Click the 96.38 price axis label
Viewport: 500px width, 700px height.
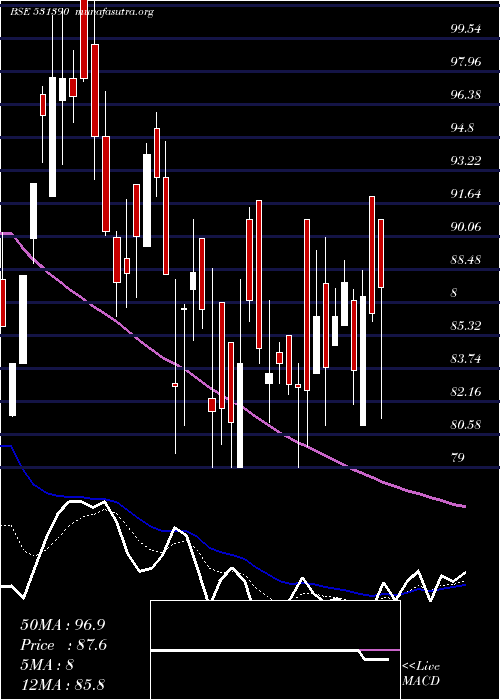(x=466, y=95)
